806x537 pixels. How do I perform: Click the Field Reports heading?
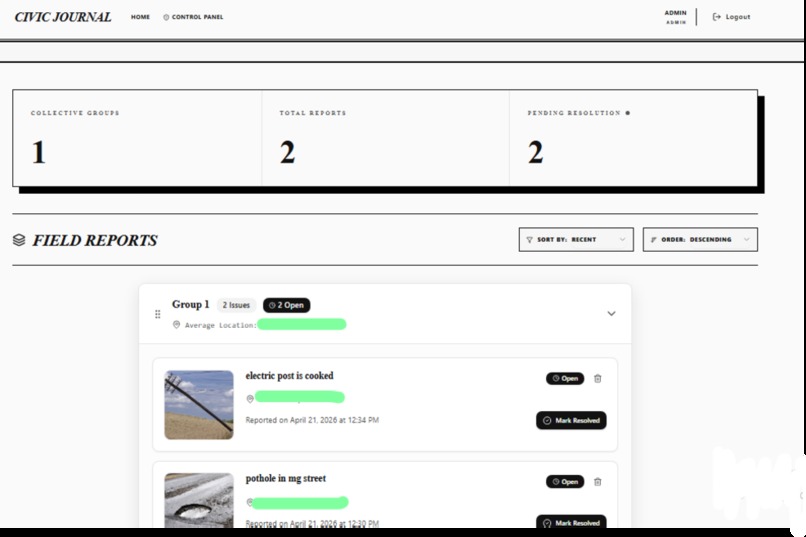click(95, 240)
